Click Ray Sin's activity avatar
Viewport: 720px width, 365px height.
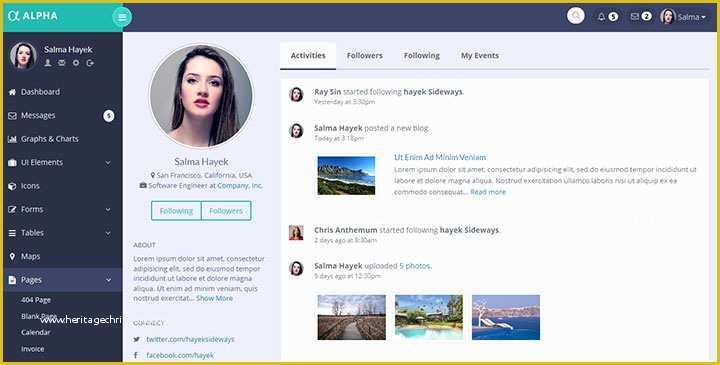tap(296, 95)
